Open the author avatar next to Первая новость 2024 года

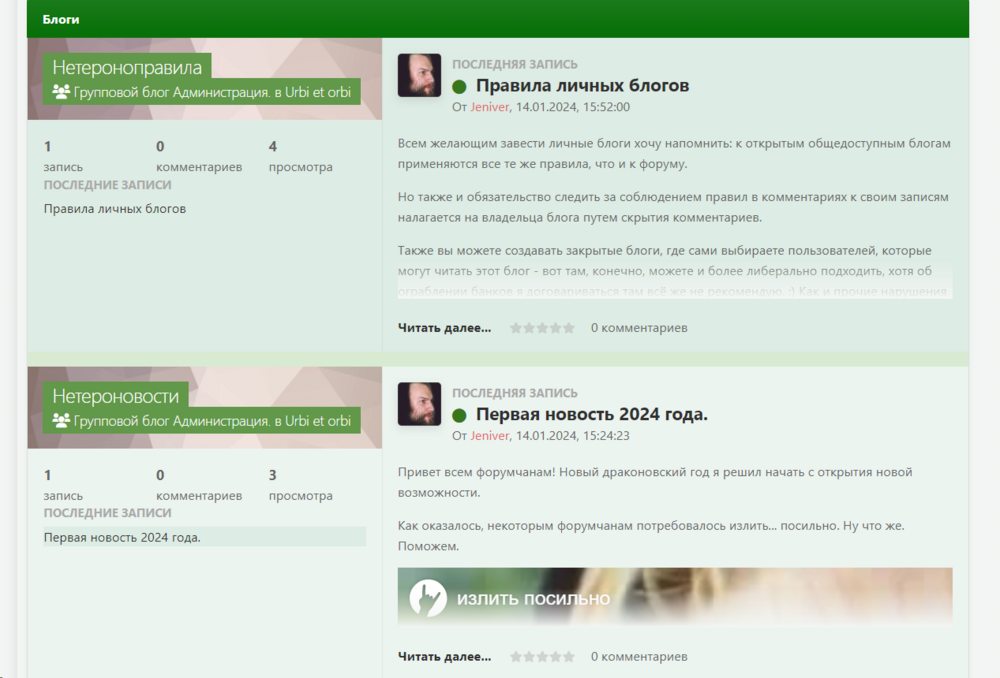click(419, 404)
